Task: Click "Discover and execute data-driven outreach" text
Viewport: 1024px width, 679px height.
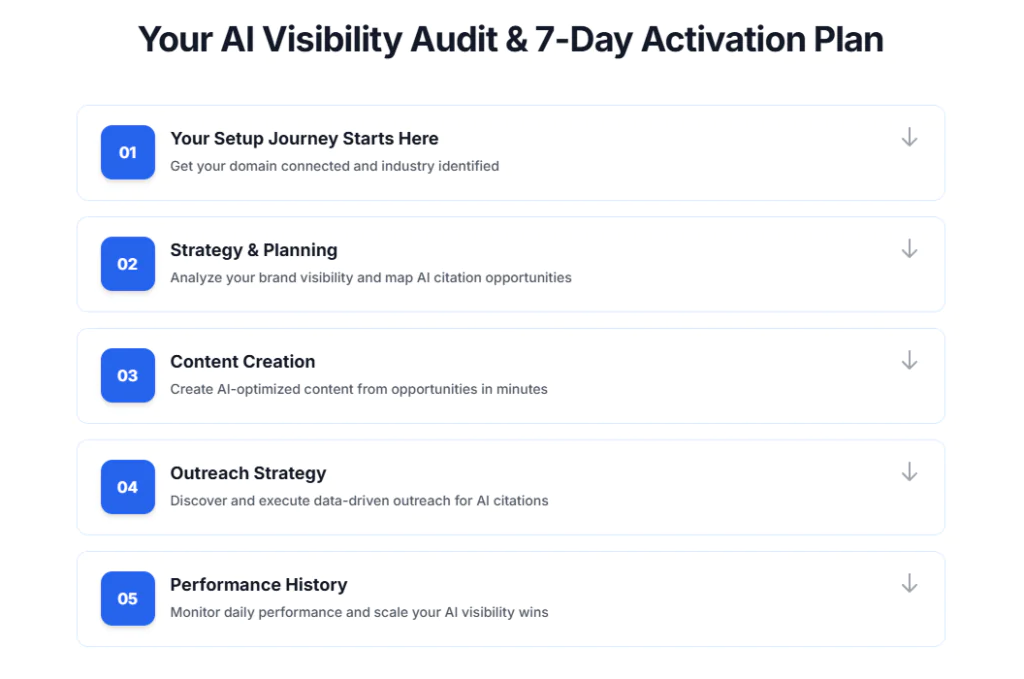Action: 359,500
